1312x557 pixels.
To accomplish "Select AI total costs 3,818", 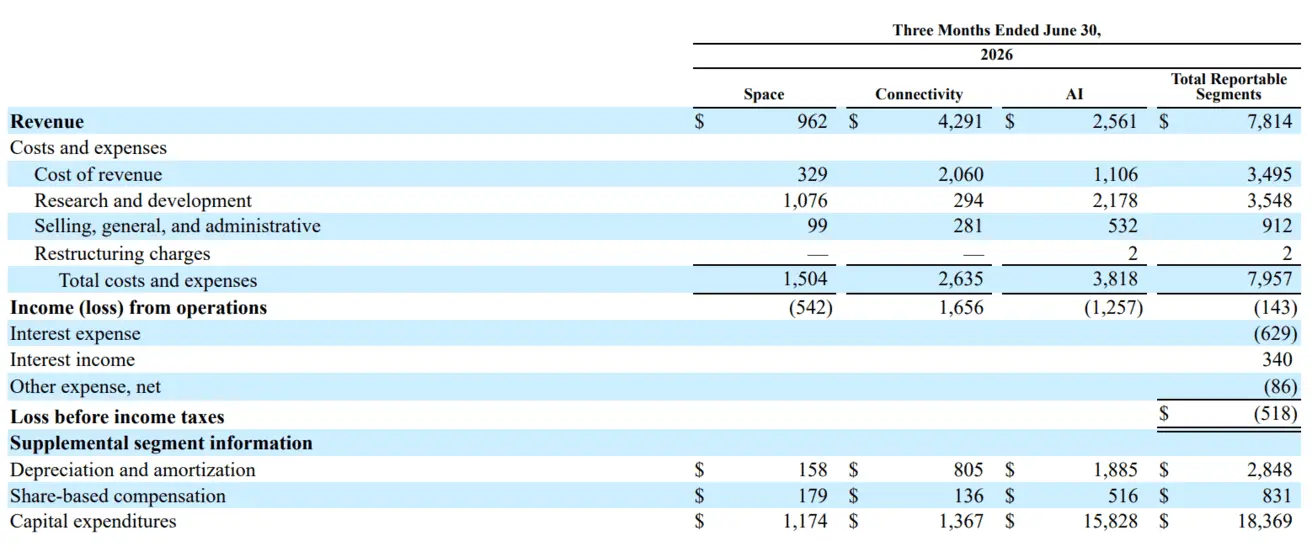I will [1115, 281].
